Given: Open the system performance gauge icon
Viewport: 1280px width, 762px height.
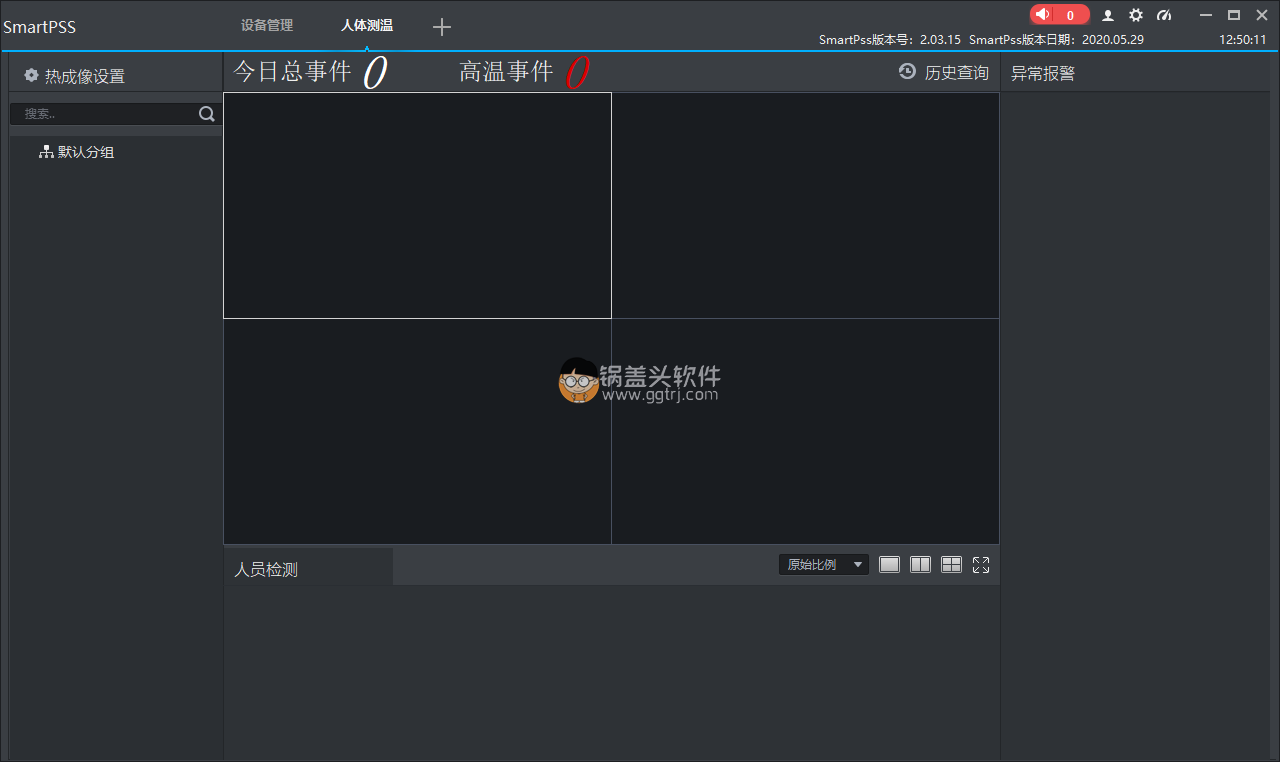Looking at the screenshot, I should click(x=1164, y=15).
